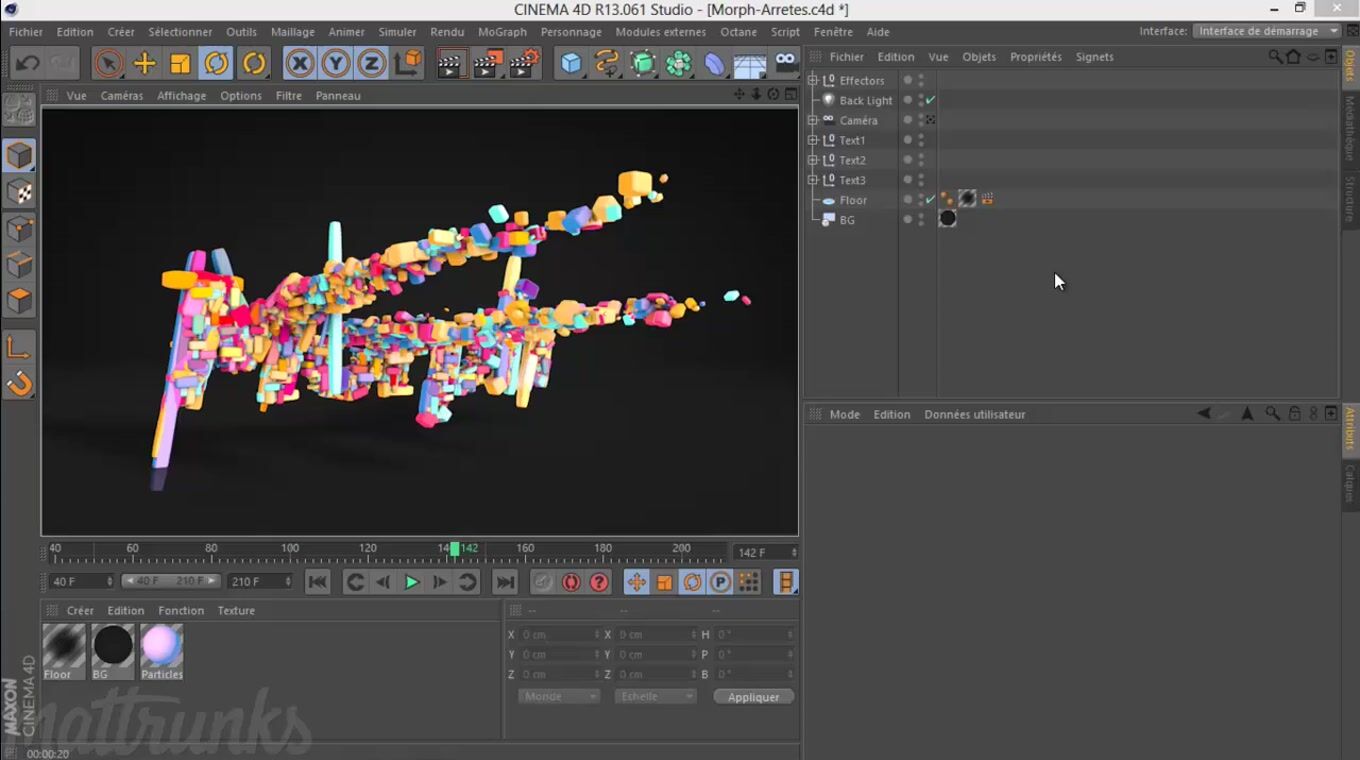Select the Particles material swatch
Viewport: 1360px width, 760px height.
tap(161, 646)
